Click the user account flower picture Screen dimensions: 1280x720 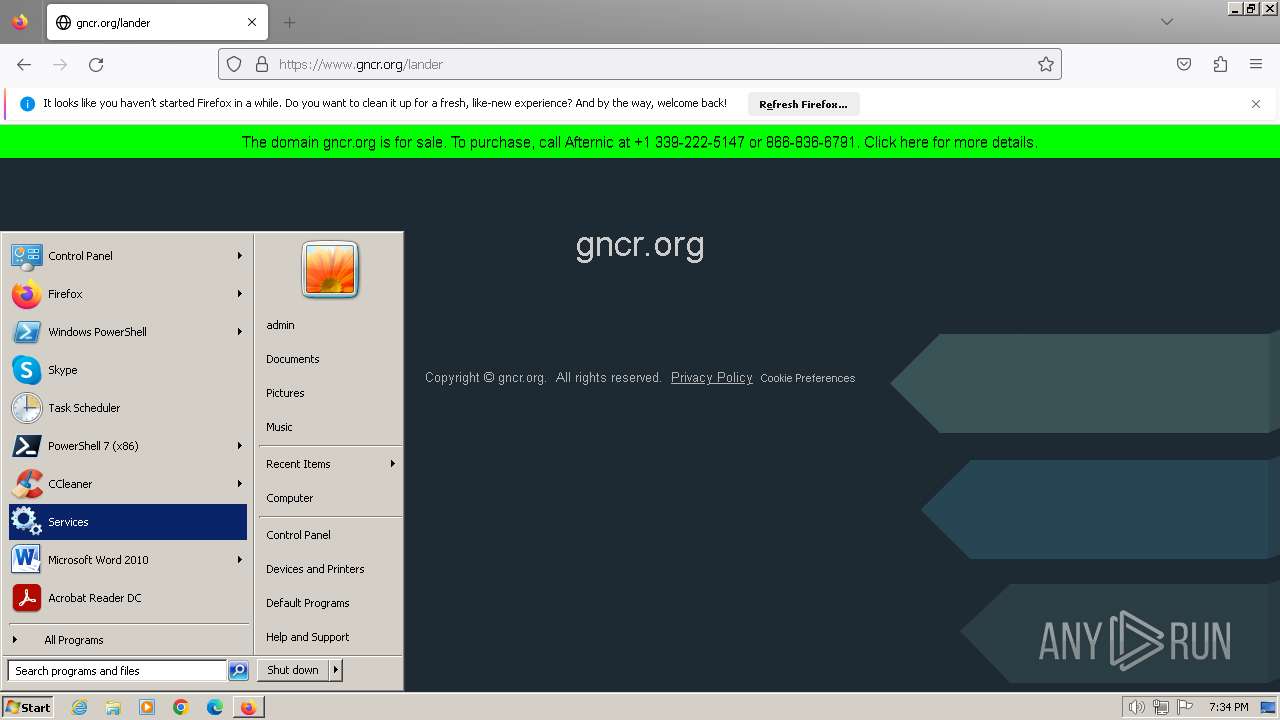point(330,269)
